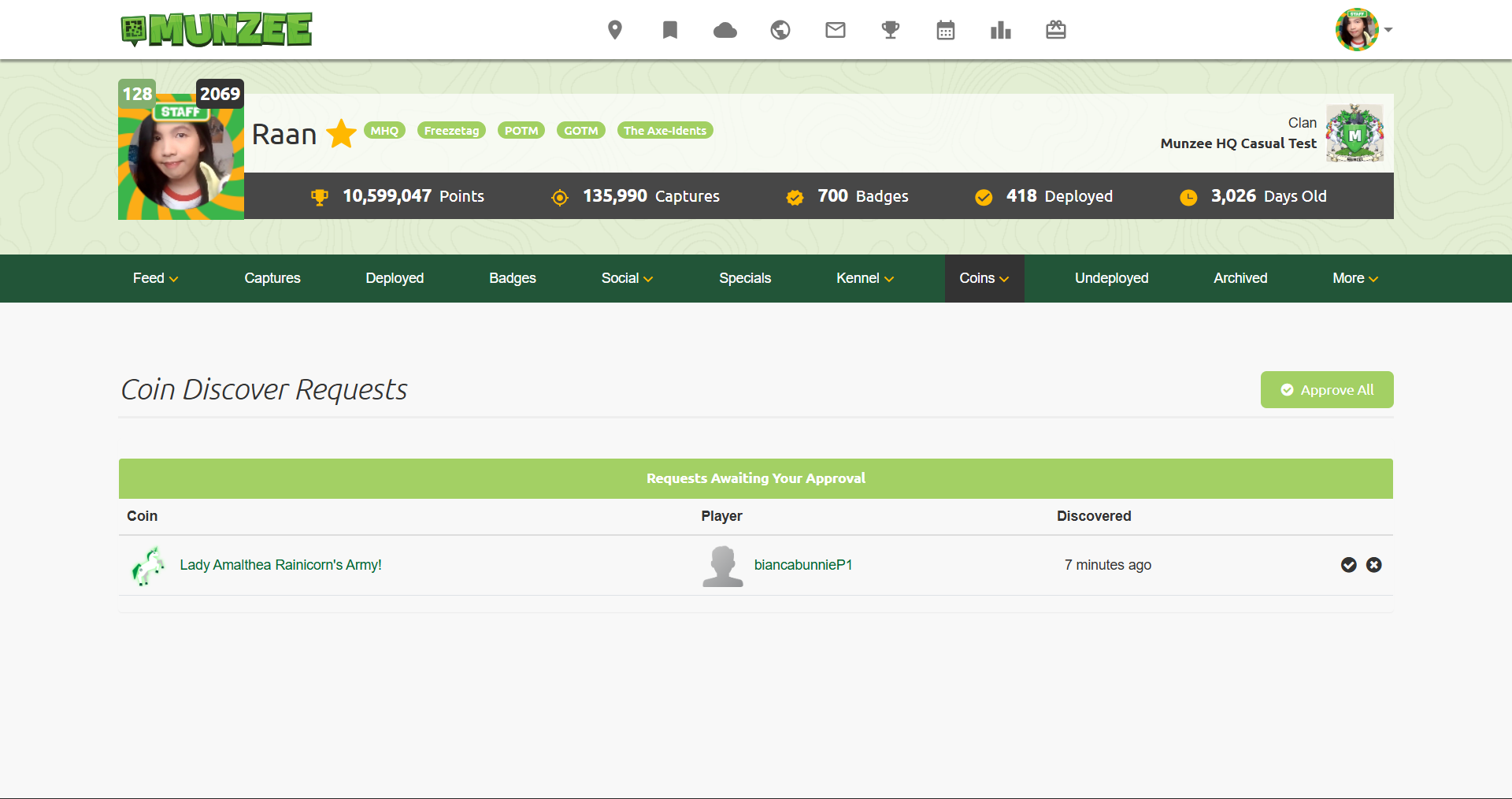Viewport: 1512px width, 799px height.
Task: Open the globe icon in header
Action: click(x=780, y=30)
